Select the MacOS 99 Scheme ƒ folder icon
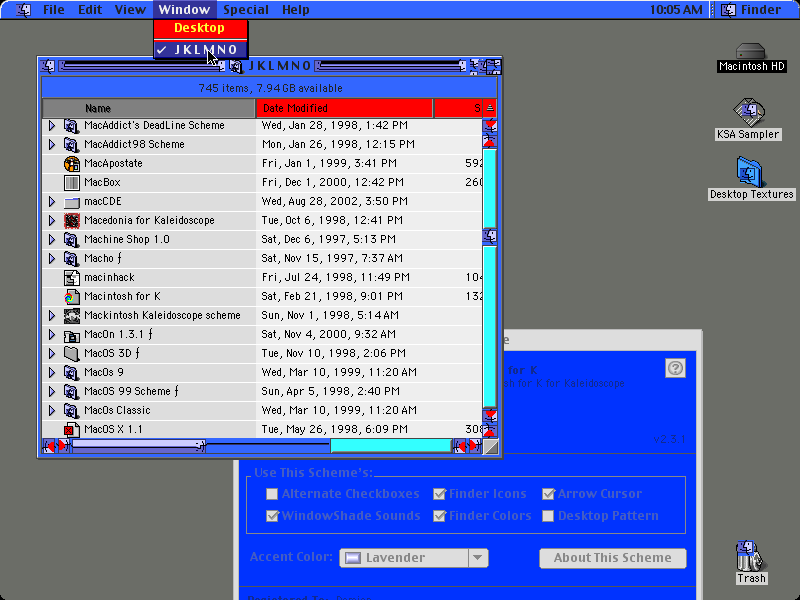 tap(71, 391)
